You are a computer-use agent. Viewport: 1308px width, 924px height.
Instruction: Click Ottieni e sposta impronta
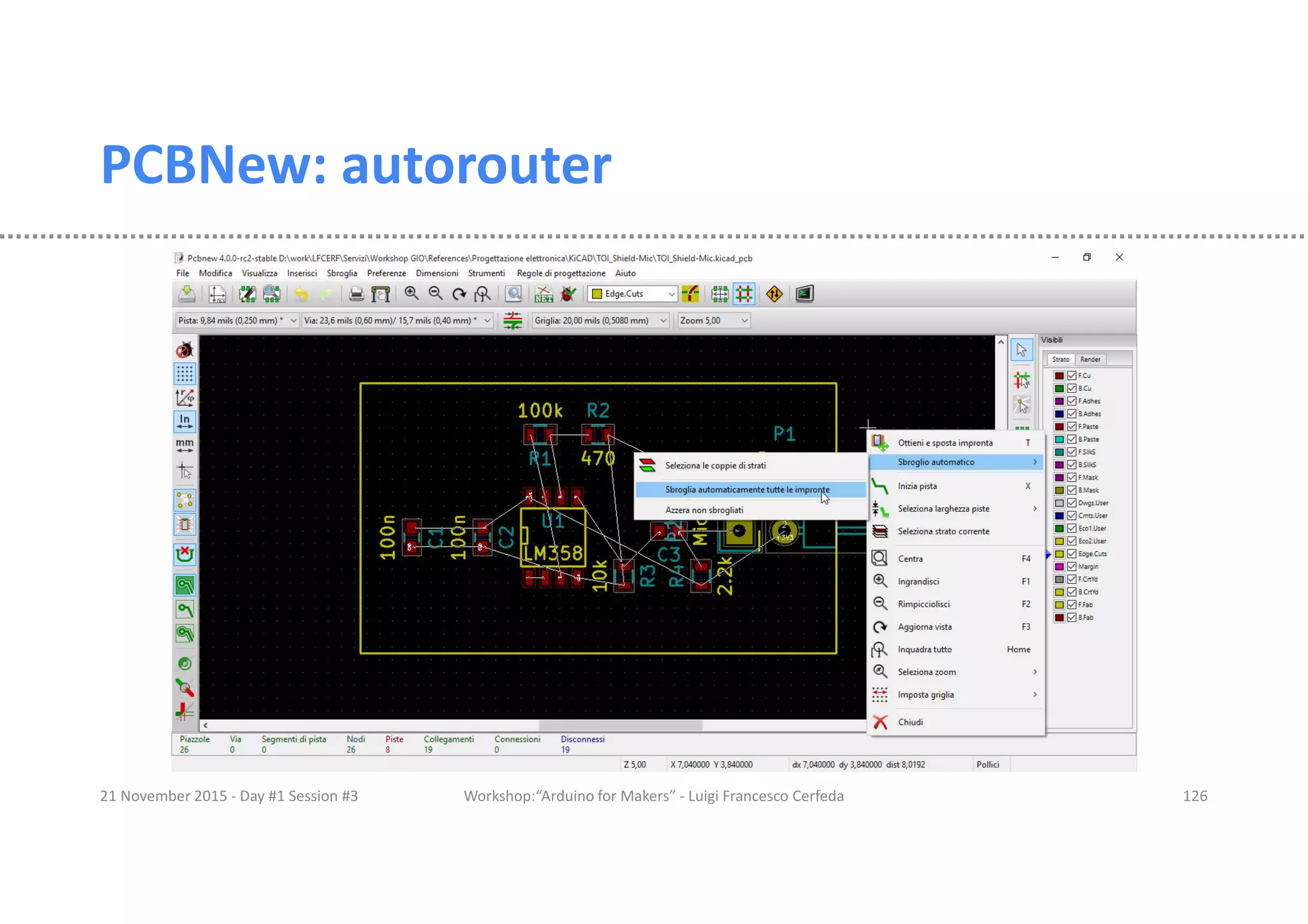956,443
